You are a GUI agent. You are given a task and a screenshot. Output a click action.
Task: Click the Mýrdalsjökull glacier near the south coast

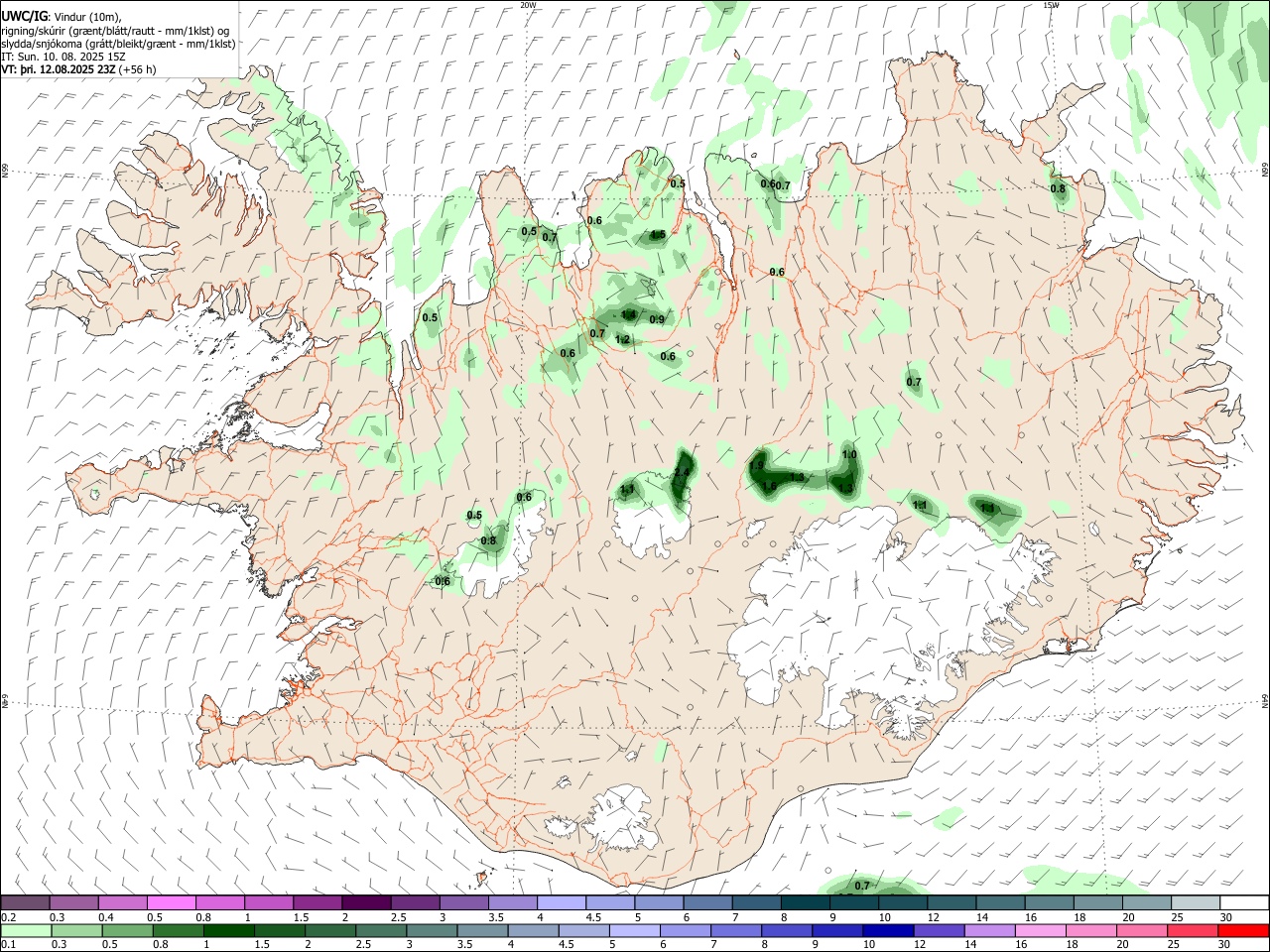(620, 818)
